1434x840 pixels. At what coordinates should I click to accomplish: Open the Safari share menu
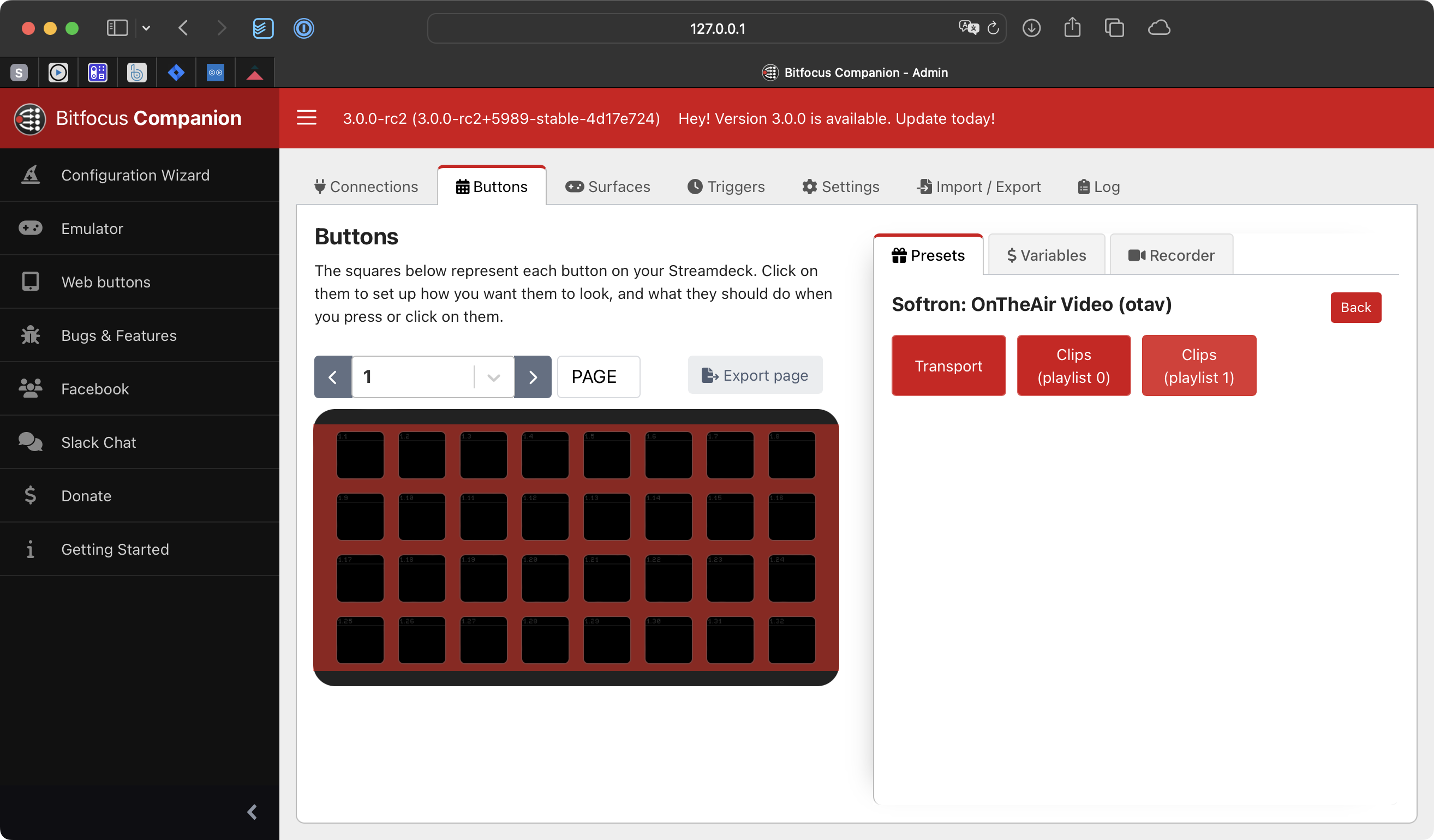[x=1072, y=28]
